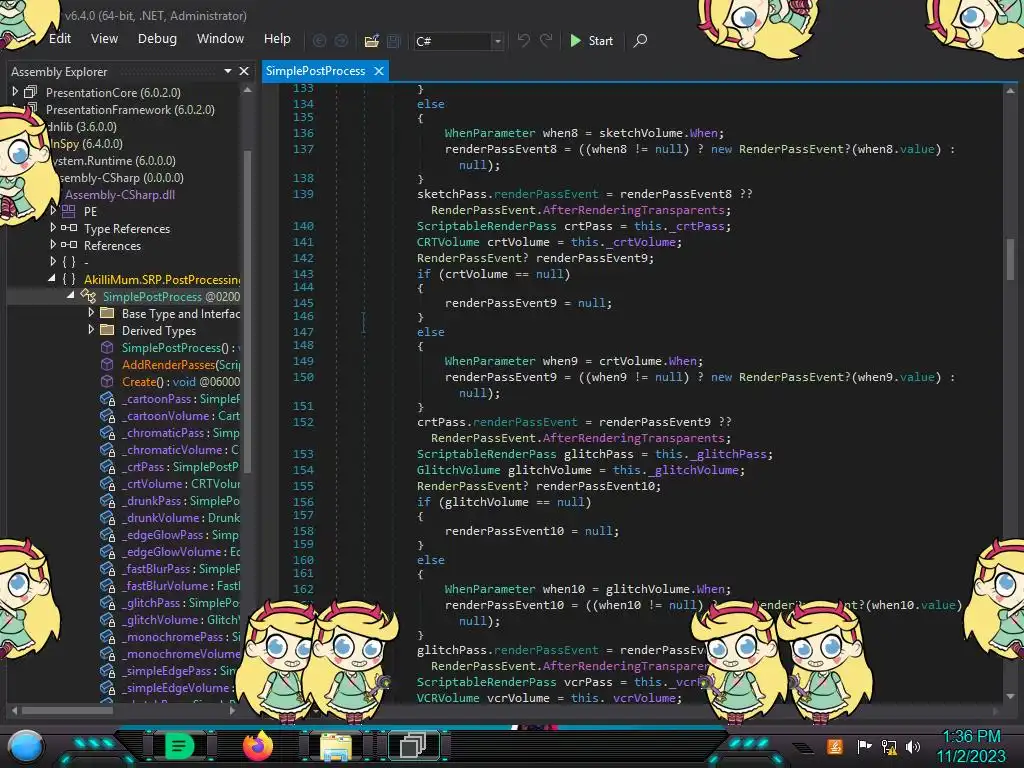Screen dimensions: 1024x768
Task: Open the Windows Start orb
Action: 26,746
